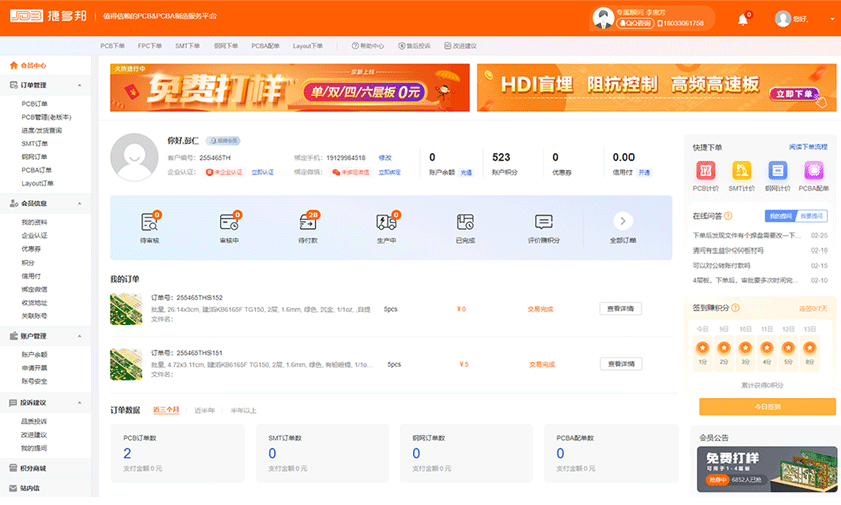841x505 pixels.
Task: Open the 待审核 pending review orders icon
Action: [150, 222]
